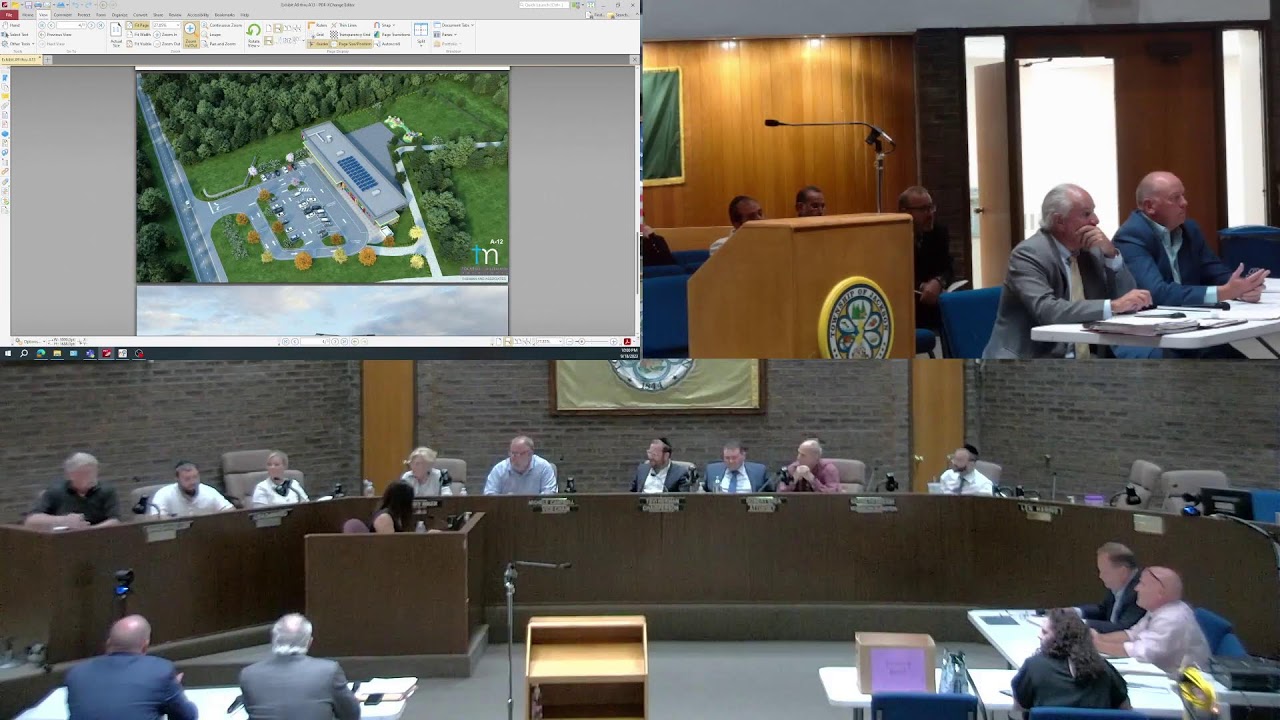Toggle Grid display
Viewport: 1280px width, 720px height.
pyautogui.click(x=316, y=35)
